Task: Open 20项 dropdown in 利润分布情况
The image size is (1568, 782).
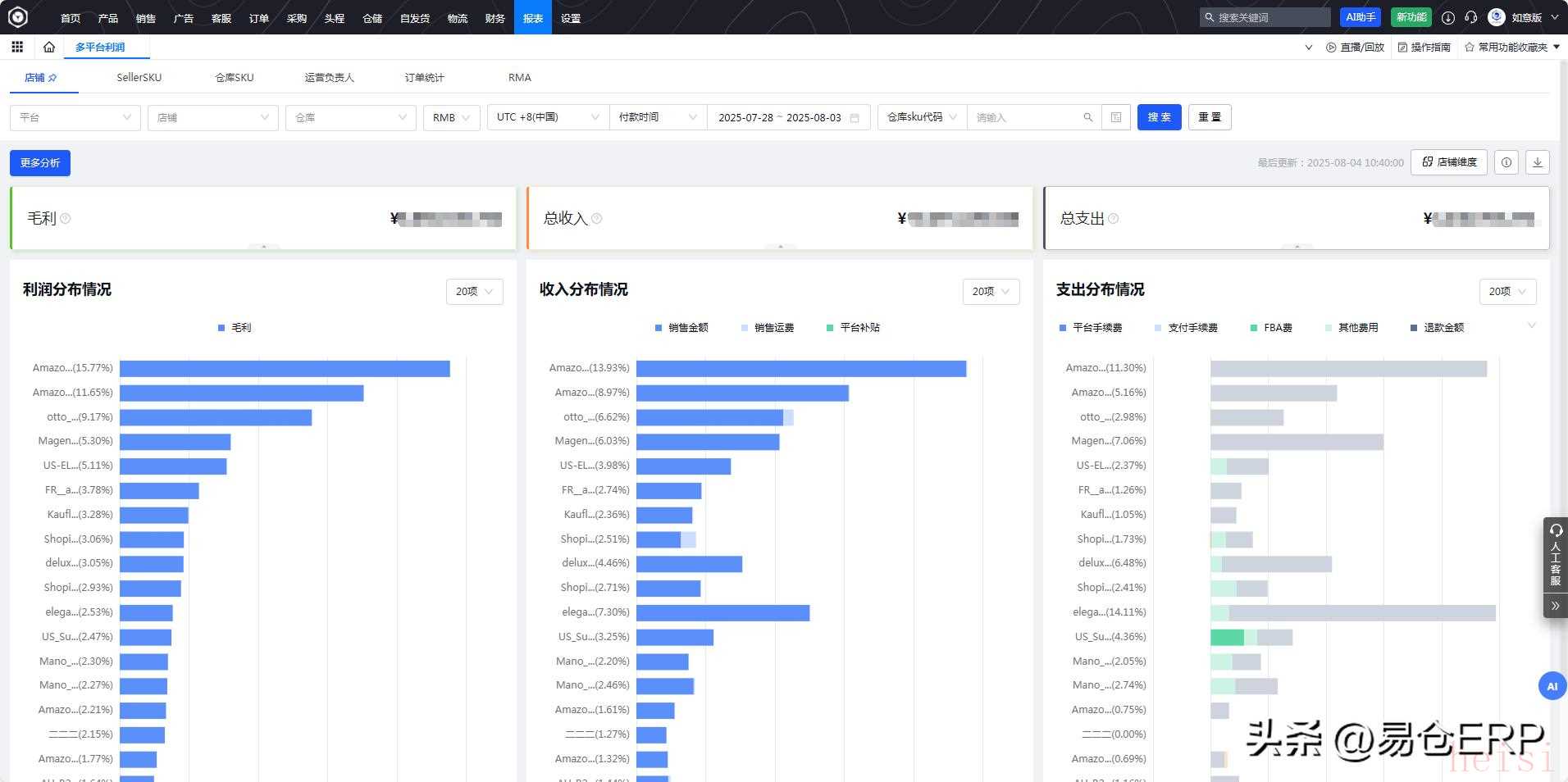Action: coord(474,291)
